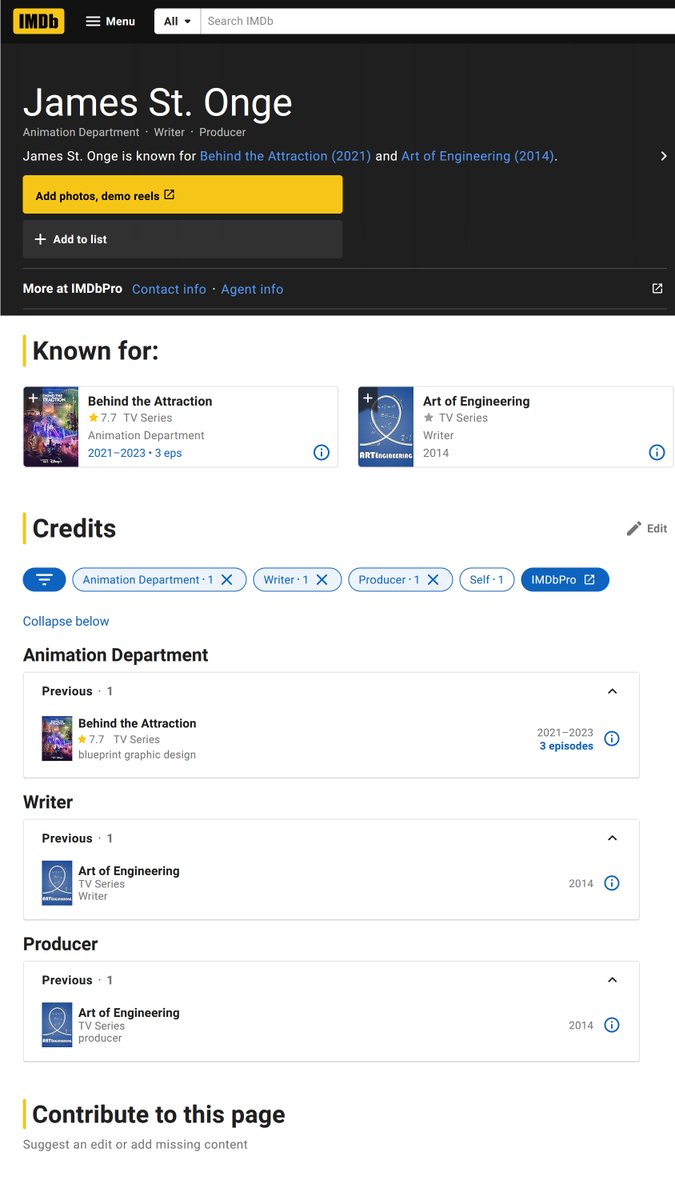
Task: Open Art of Engineering title in Known for
Action: coord(476,401)
